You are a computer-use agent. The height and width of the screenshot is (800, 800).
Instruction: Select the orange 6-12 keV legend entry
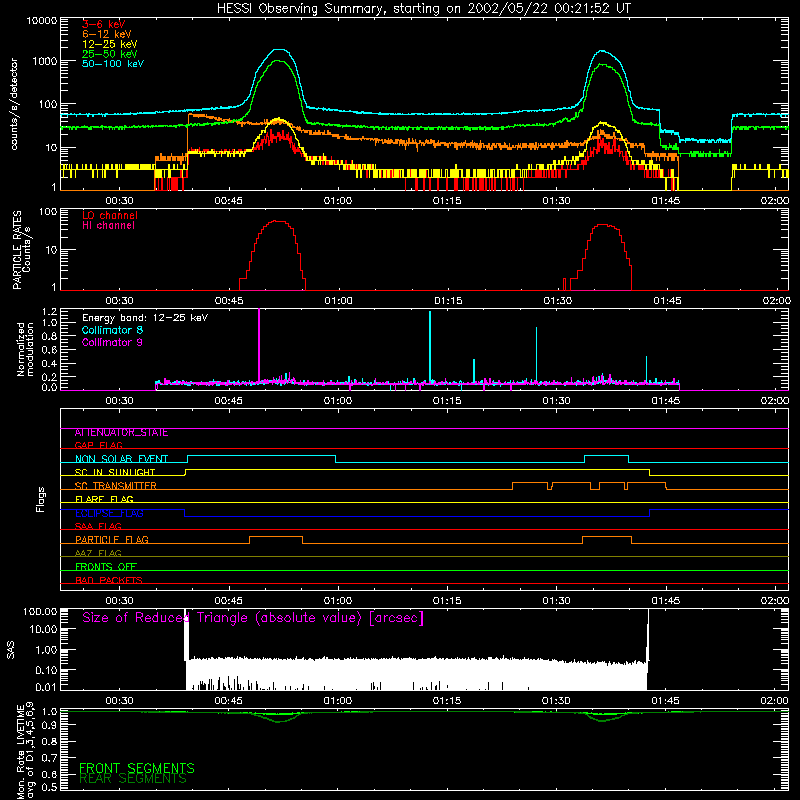(x=107, y=34)
